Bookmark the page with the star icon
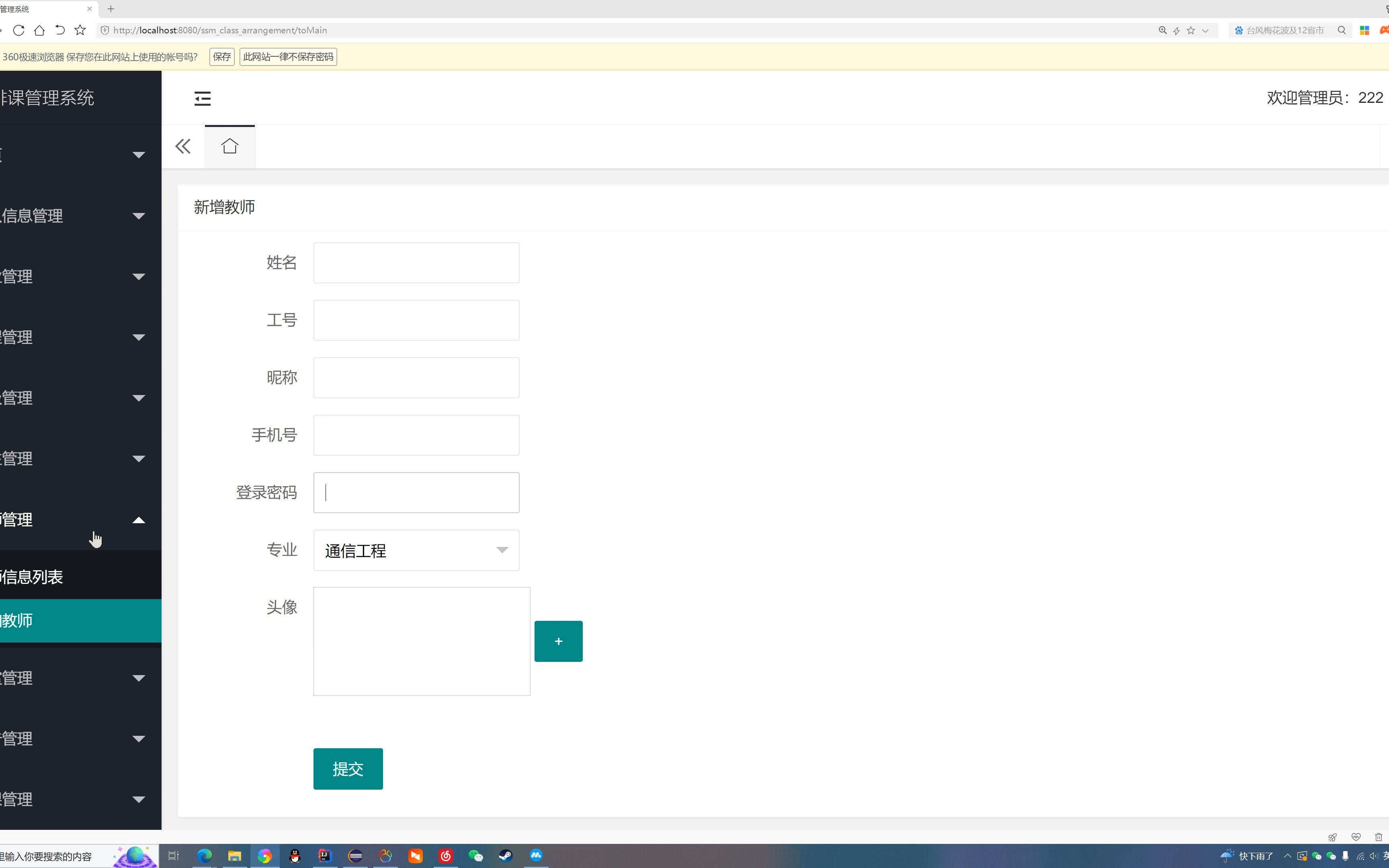The height and width of the screenshot is (868, 1389). pos(80,31)
